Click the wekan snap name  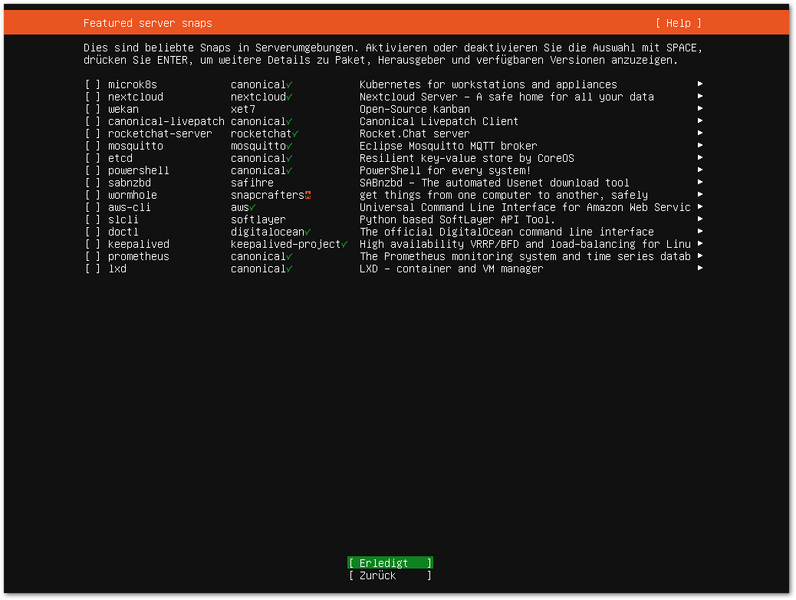pos(123,109)
